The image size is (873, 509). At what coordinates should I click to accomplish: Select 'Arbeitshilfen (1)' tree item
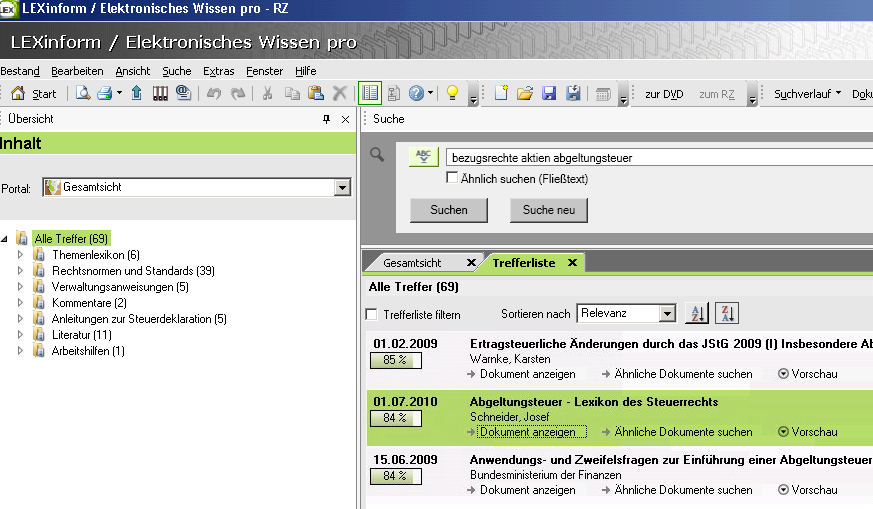coord(88,351)
